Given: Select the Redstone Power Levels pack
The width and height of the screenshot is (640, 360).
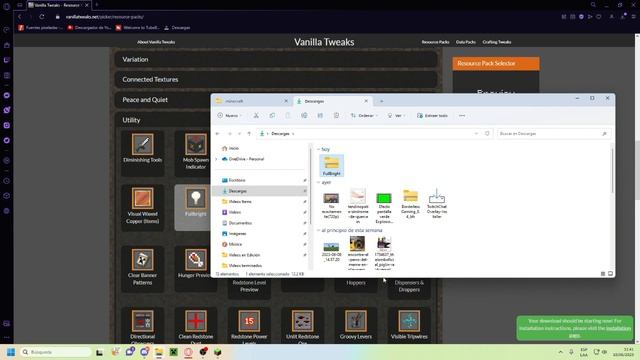Looking at the screenshot, I should tap(249, 325).
